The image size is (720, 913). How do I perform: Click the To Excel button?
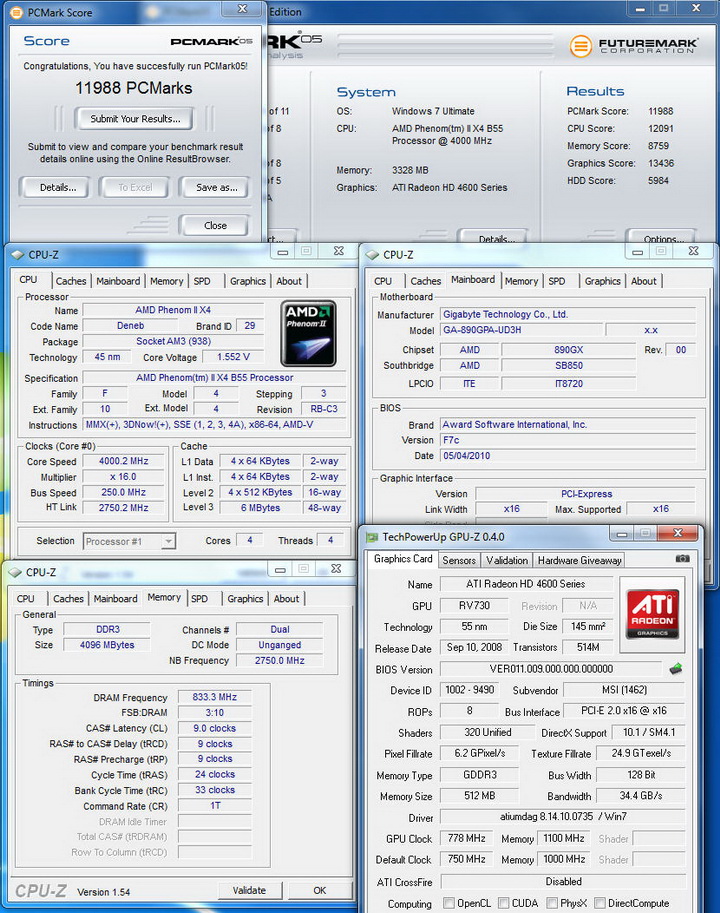pos(135,187)
